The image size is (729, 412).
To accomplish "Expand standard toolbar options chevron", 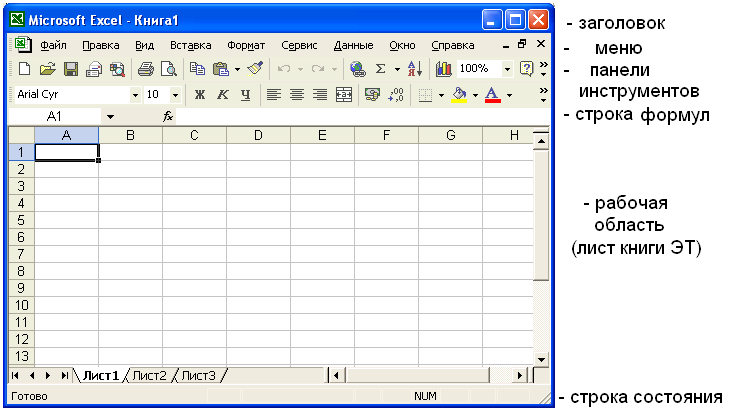I will (543, 69).
